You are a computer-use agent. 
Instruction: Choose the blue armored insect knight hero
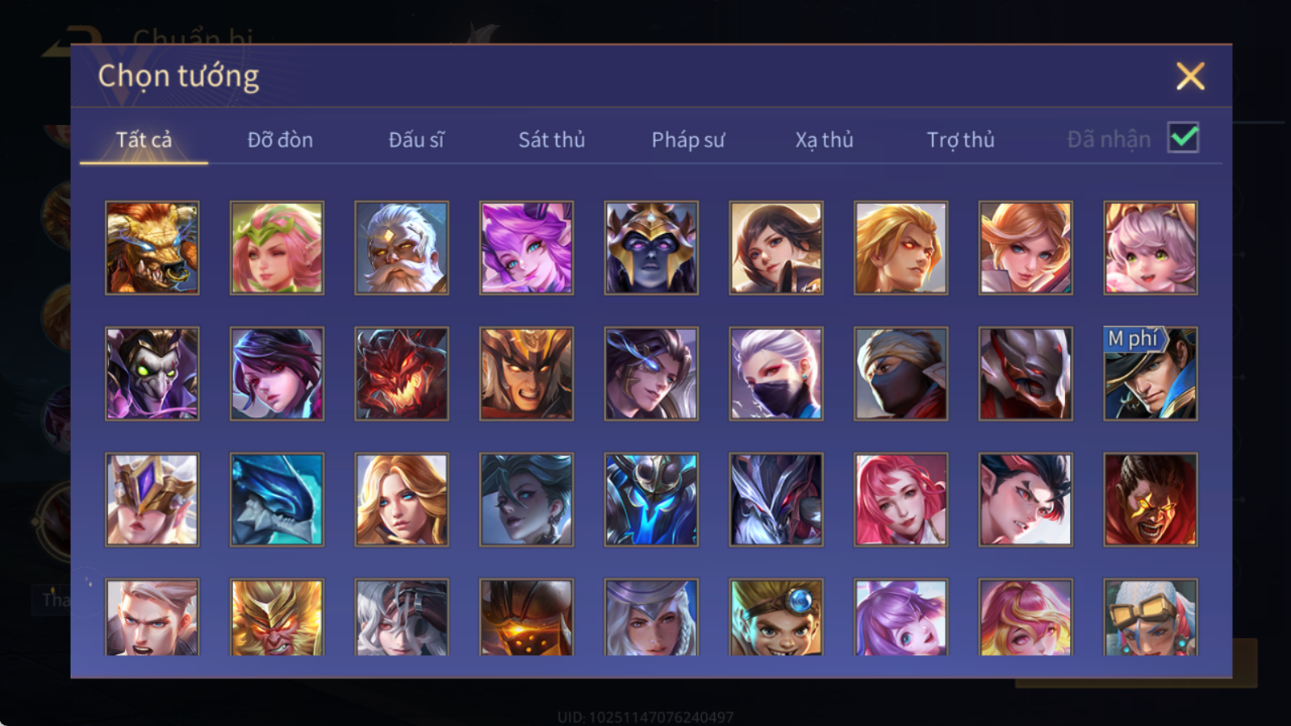point(651,500)
